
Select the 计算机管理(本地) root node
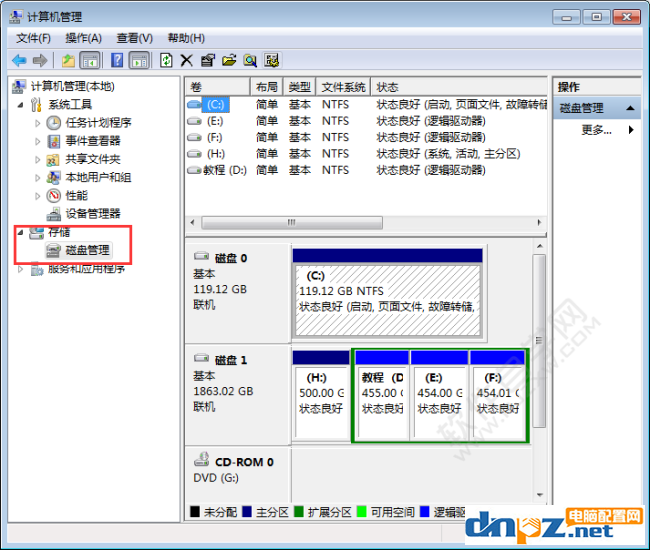click(72, 86)
